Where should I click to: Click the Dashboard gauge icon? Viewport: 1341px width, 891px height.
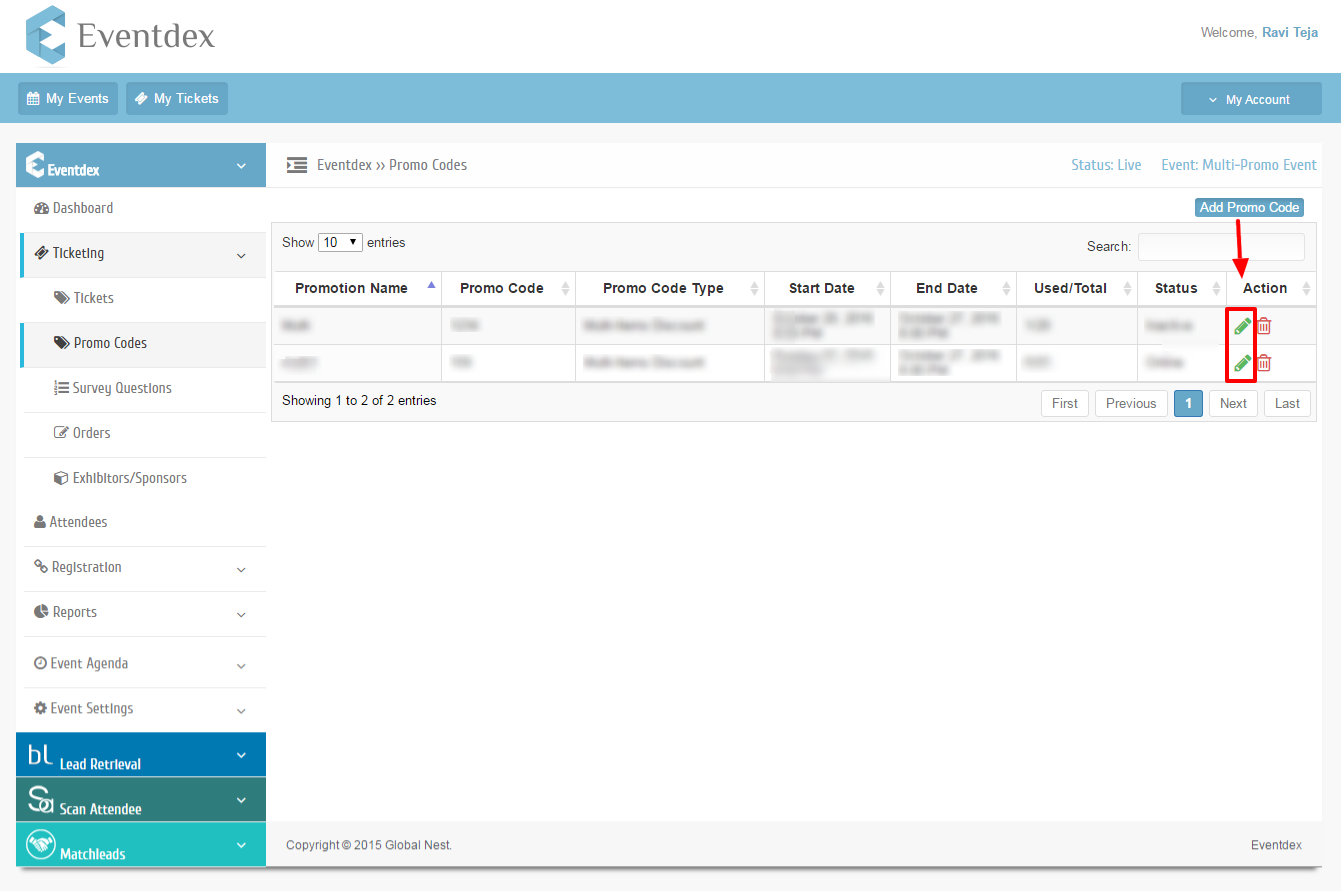point(41,209)
